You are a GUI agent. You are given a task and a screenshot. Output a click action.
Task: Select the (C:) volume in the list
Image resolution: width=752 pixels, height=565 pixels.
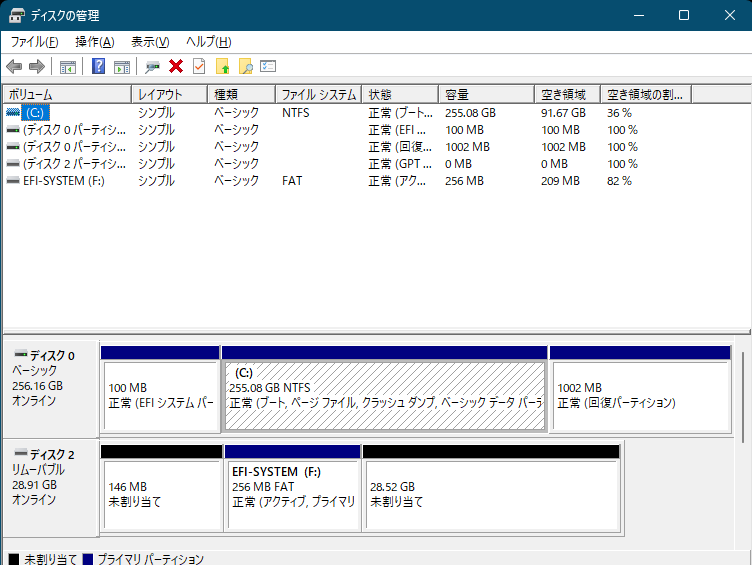coord(34,113)
